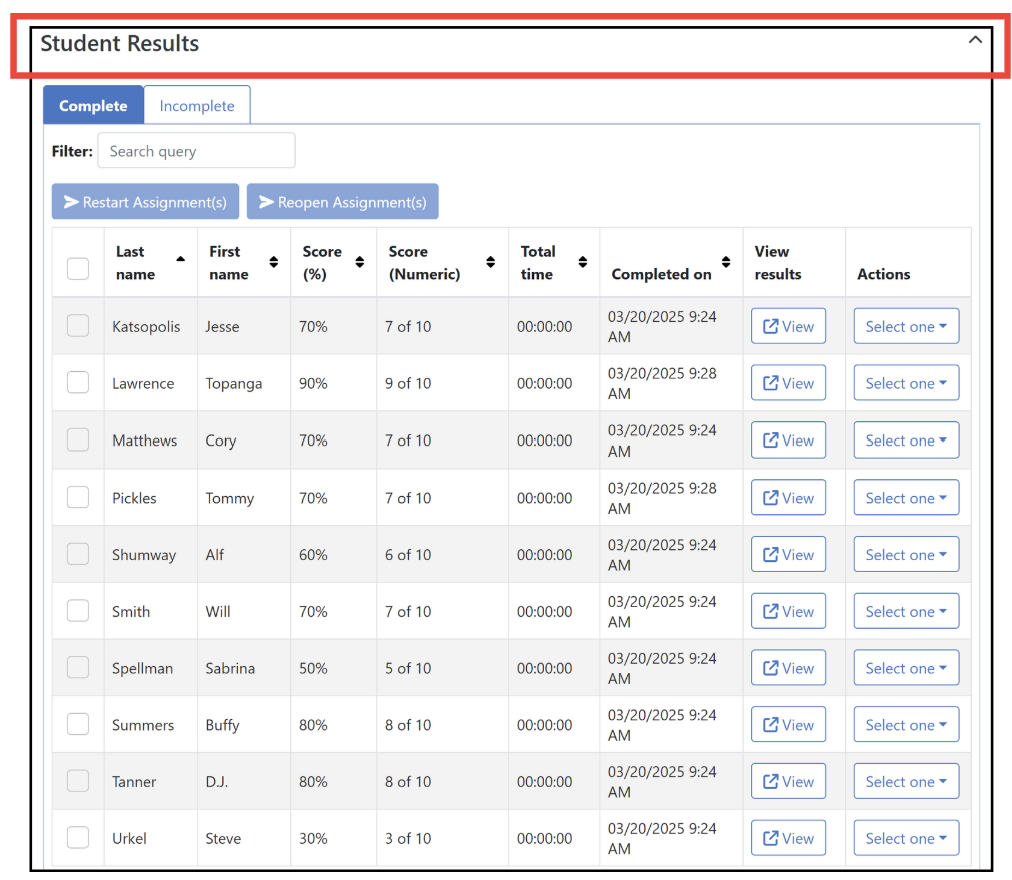Click the Student Results heading
Screen dimensions: 1012x880
(x=120, y=43)
